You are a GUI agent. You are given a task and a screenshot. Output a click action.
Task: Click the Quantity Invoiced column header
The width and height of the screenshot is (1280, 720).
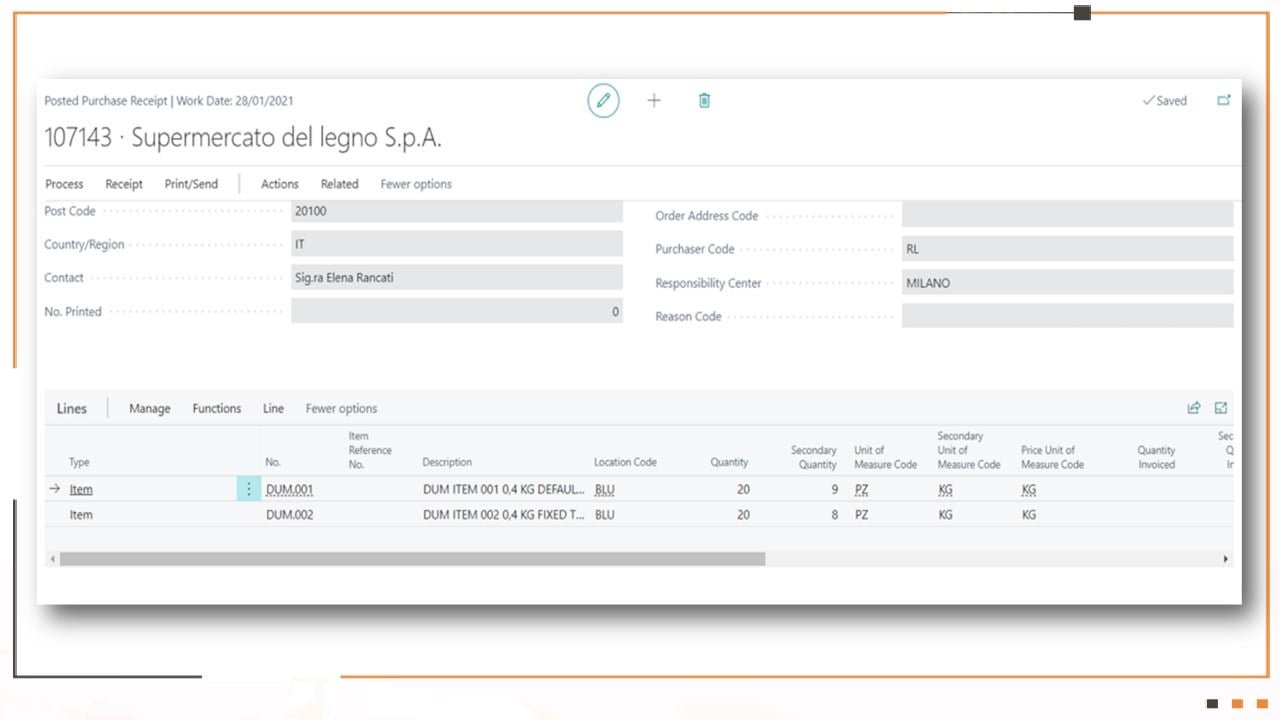[1156, 457]
